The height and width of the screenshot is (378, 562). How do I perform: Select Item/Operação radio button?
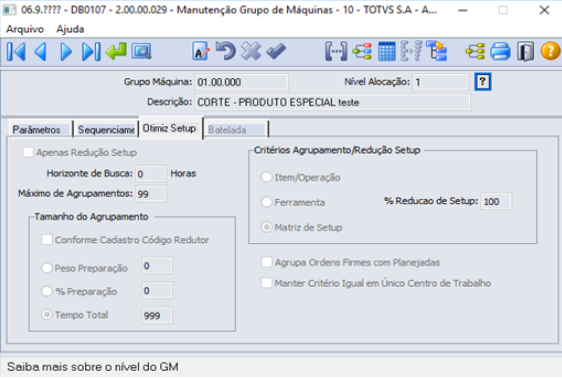pyautogui.click(x=267, y=177)
